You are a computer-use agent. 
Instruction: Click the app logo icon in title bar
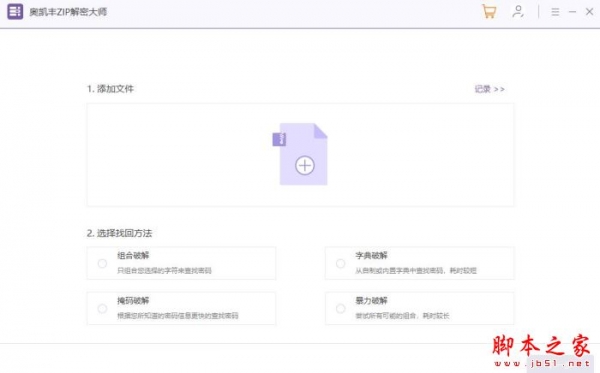coord(15,11)
